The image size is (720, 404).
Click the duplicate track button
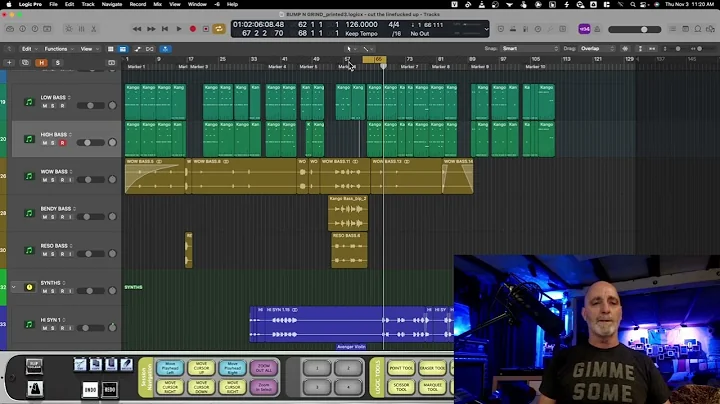point(25,62)
